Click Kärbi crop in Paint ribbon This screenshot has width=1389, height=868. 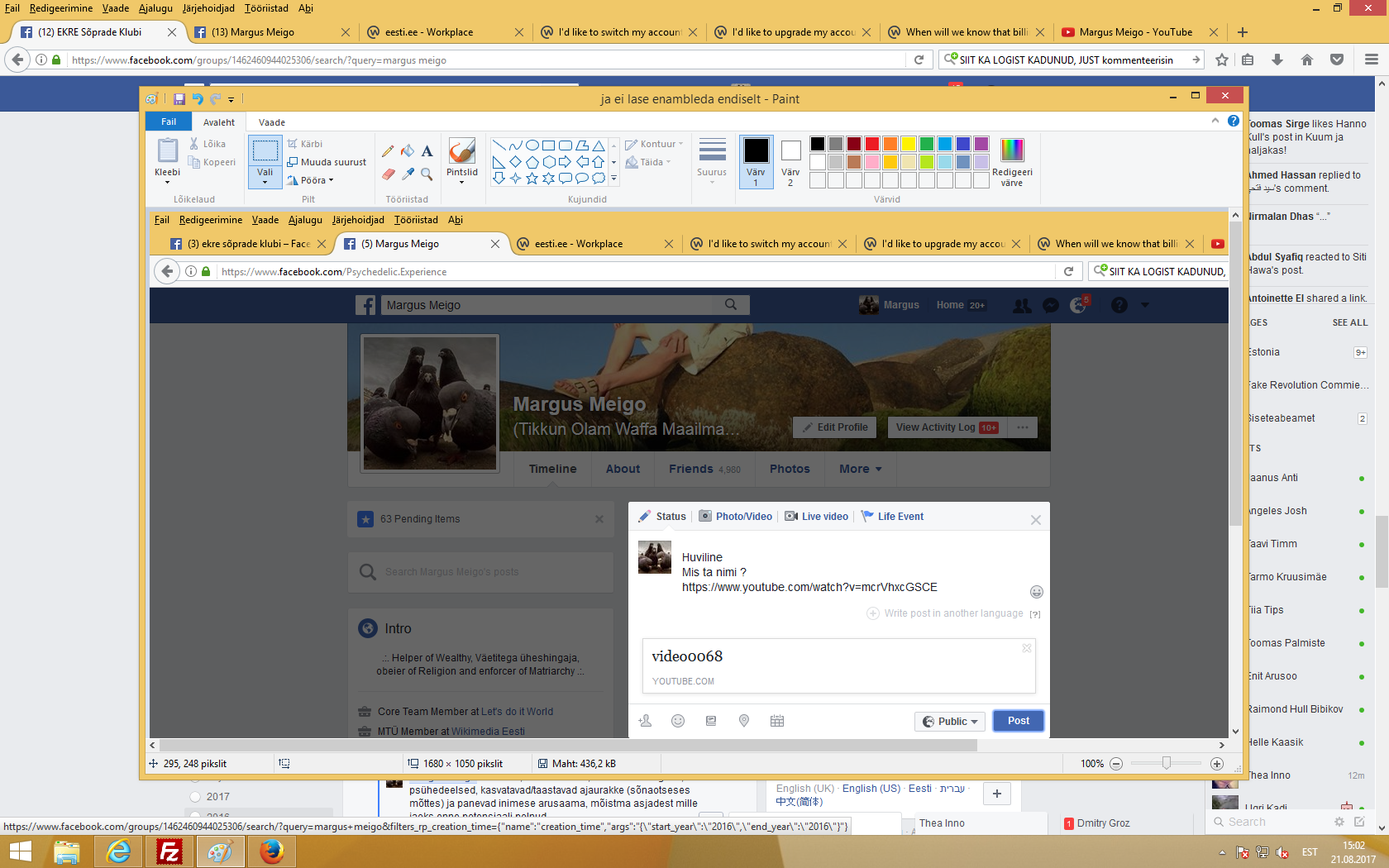[x=304, y=144]
